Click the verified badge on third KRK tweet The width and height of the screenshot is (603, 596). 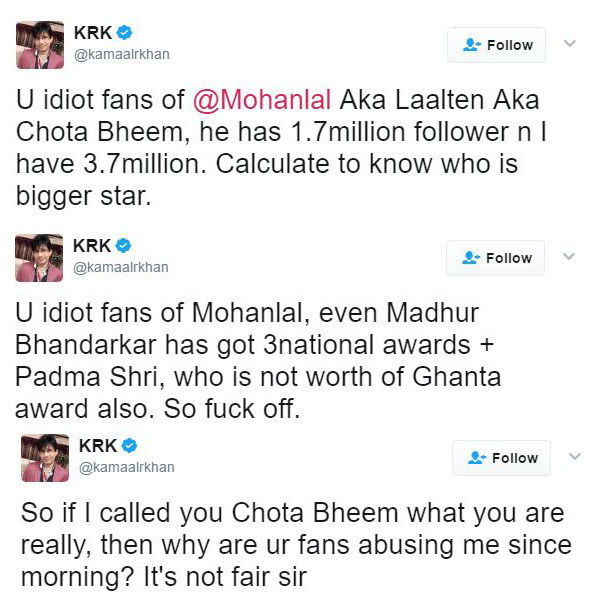129,445
